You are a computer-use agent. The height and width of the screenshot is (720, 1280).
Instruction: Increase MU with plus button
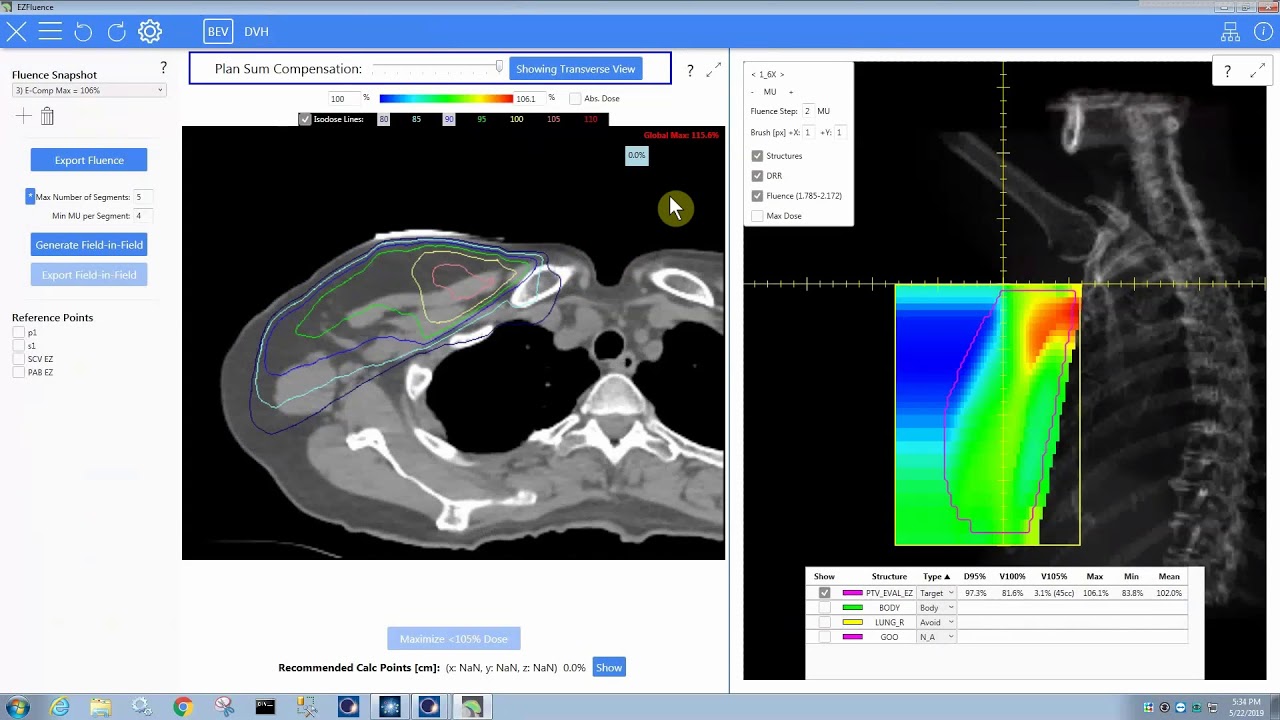(791, 92)
